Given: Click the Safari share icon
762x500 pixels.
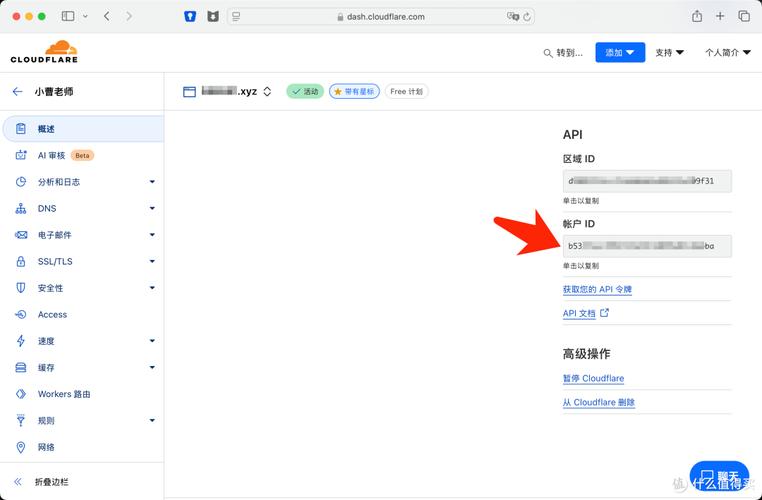Looking at the screenshot, I should (697, 17).
